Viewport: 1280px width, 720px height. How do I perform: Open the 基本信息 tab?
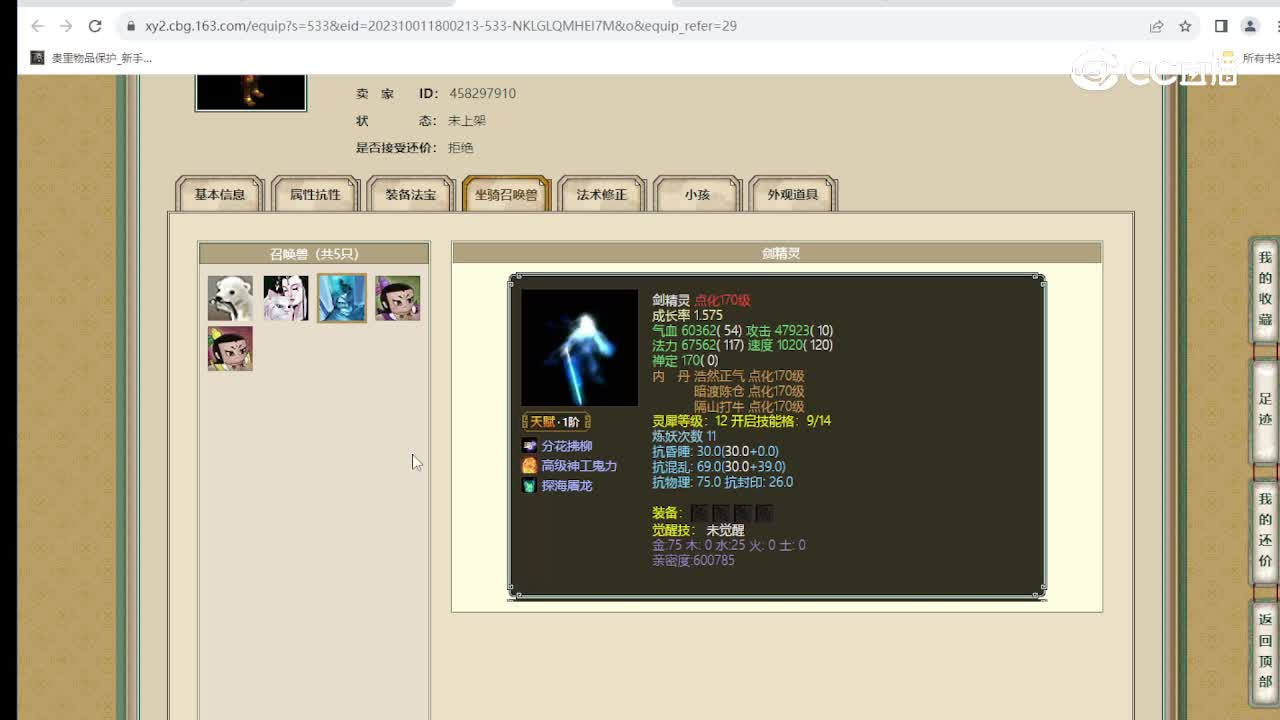[220, 195]
